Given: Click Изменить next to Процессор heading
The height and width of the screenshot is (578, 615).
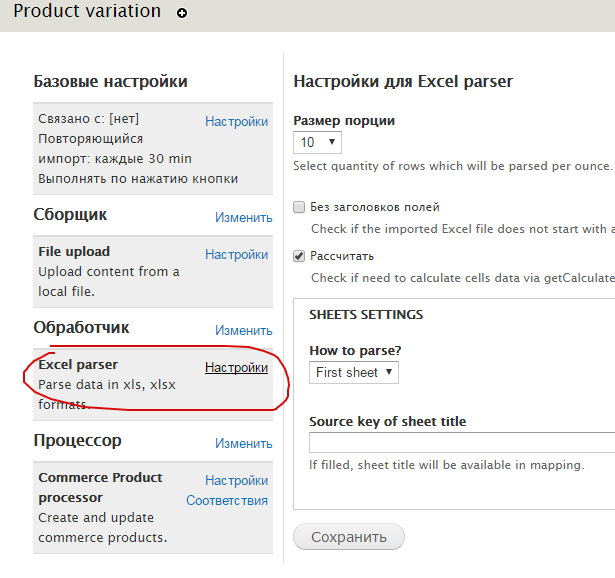Looking at the screenshot, I should pos(243,443).
